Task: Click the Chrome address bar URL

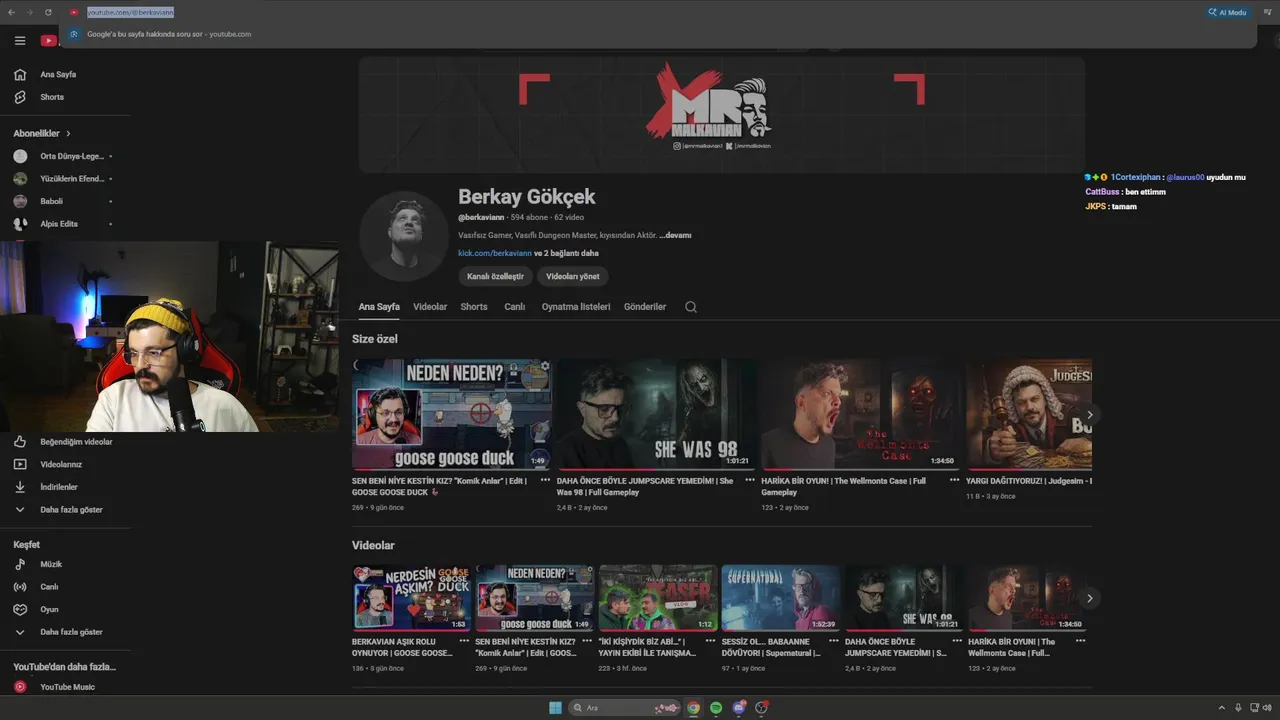Action: [x=130, y=12]
